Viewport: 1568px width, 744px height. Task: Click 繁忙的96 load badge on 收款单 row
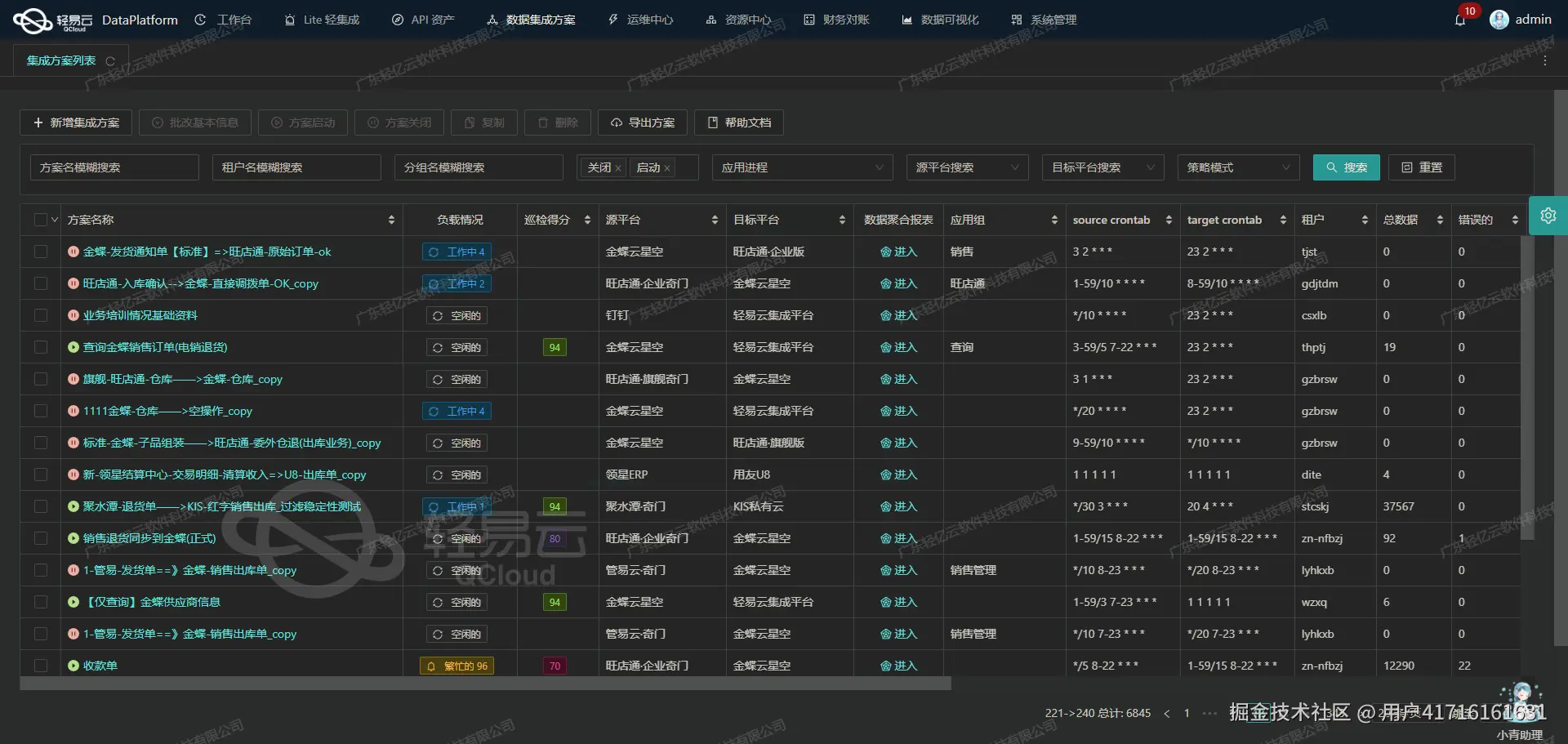pos(457,666)
